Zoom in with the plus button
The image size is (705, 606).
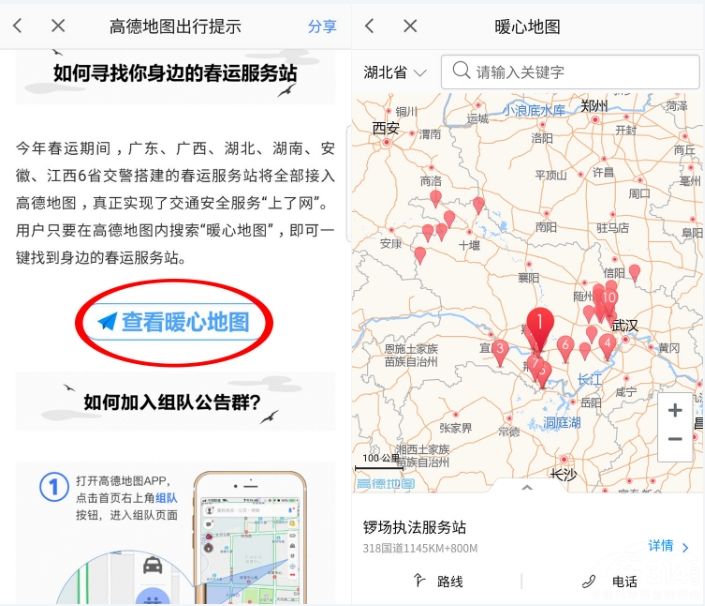(675, 410)
